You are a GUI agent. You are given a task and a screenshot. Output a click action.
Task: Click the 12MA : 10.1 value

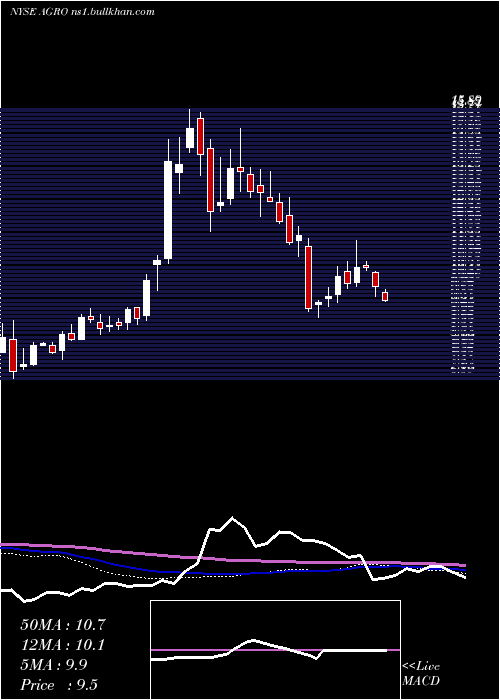click(63, 645)
